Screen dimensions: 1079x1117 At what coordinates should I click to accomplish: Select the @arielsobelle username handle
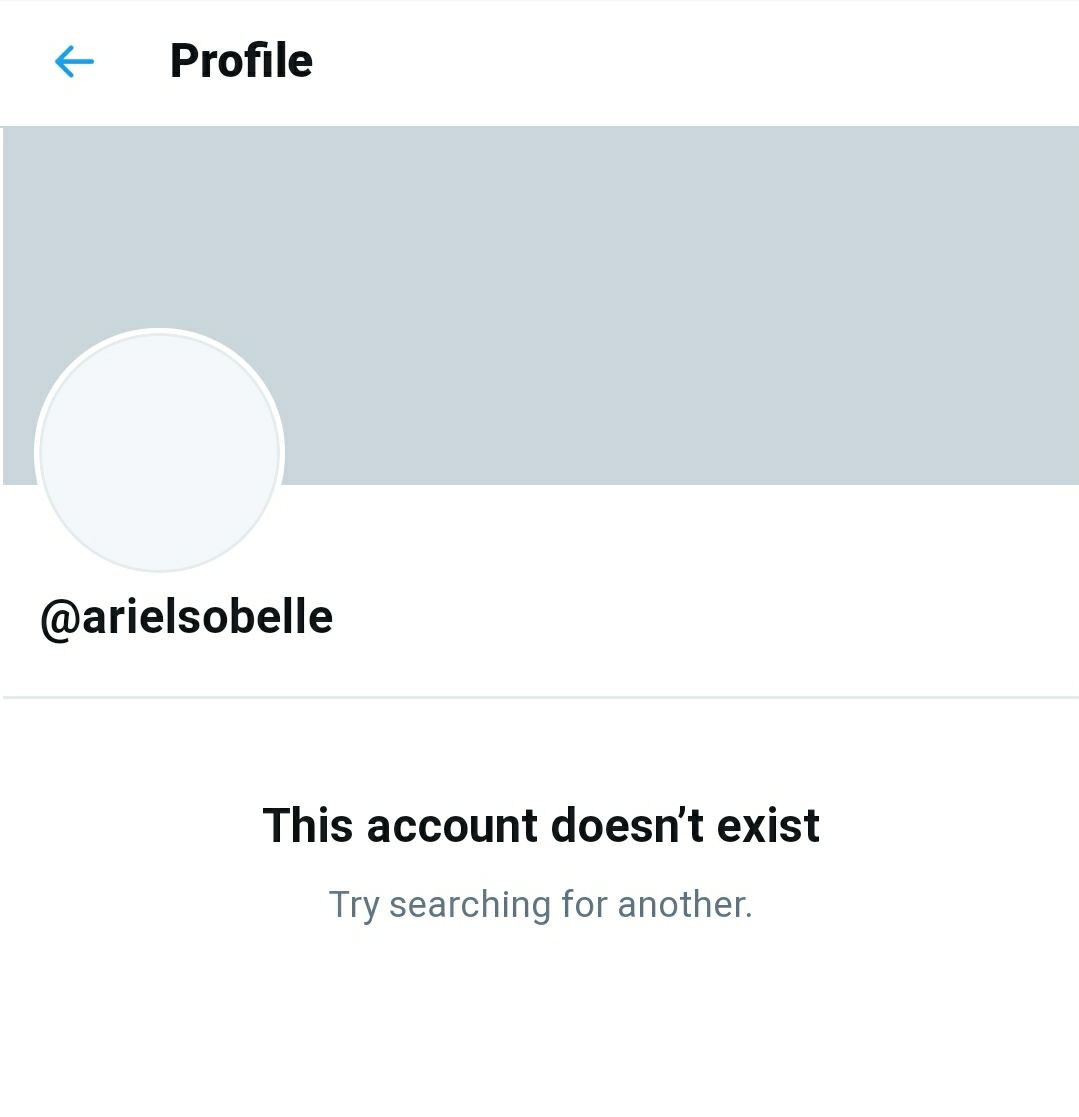tap(187, 618)
